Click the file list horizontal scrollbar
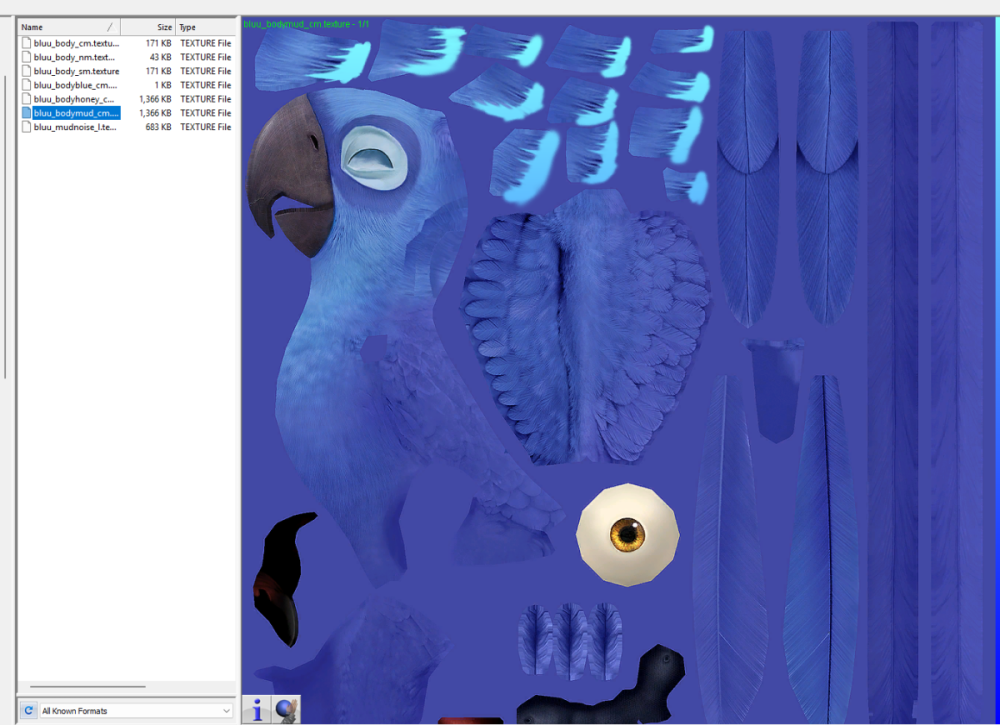This screenshot has width=1000, height=725. click(x=88, y=687)
